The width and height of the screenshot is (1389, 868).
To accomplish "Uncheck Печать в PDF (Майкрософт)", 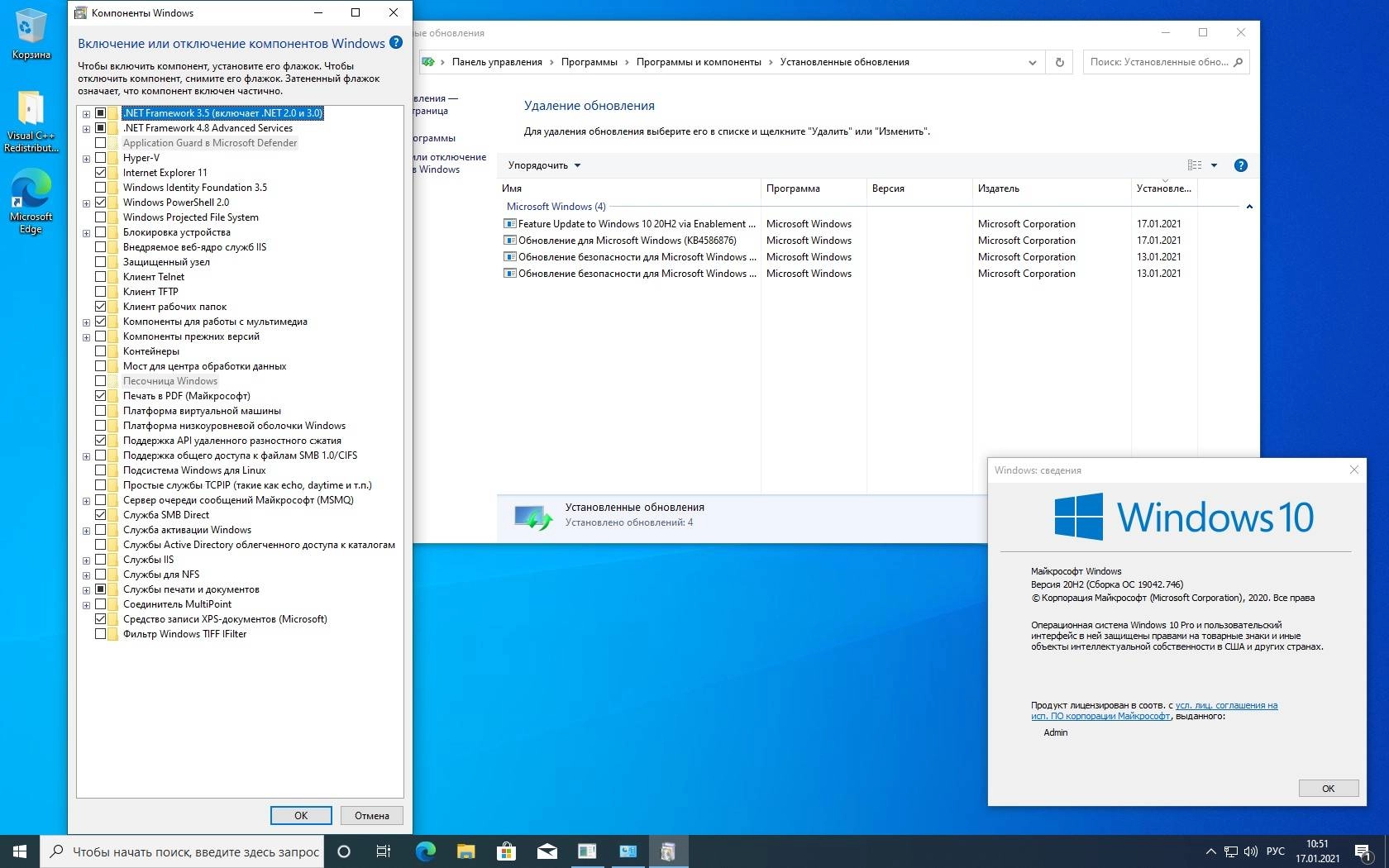I will 101,396.
